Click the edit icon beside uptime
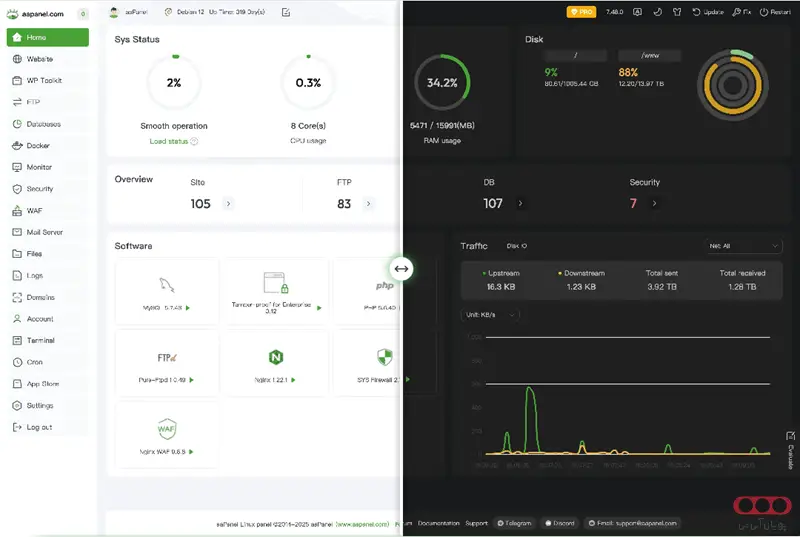Viewport: 800px width, 537px height. (x=286, y=12)
